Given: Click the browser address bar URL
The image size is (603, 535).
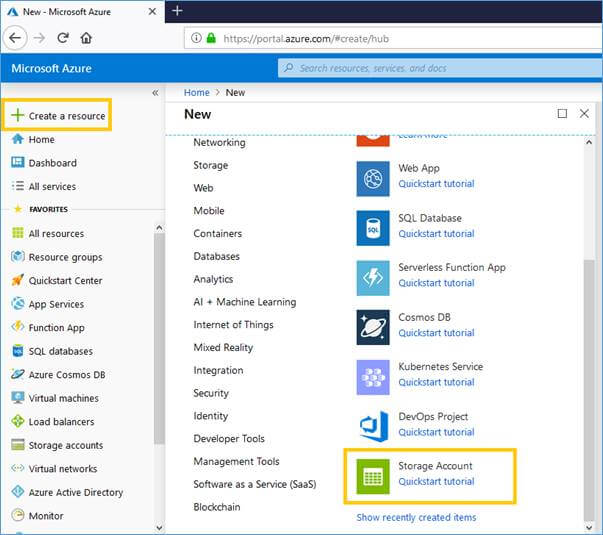Looking at the screenshot, I should point(306,38).
